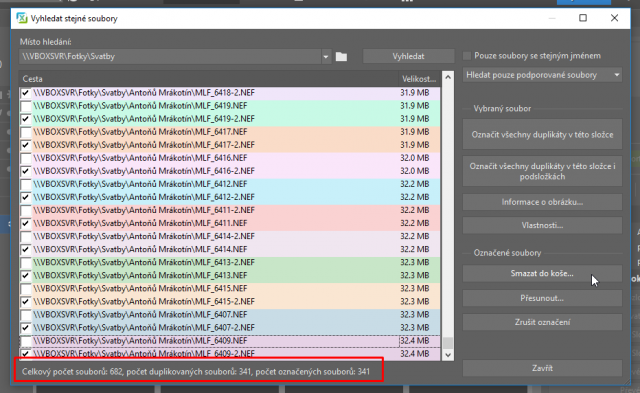Select row path MLF_6416.NEF

[140, 158]
